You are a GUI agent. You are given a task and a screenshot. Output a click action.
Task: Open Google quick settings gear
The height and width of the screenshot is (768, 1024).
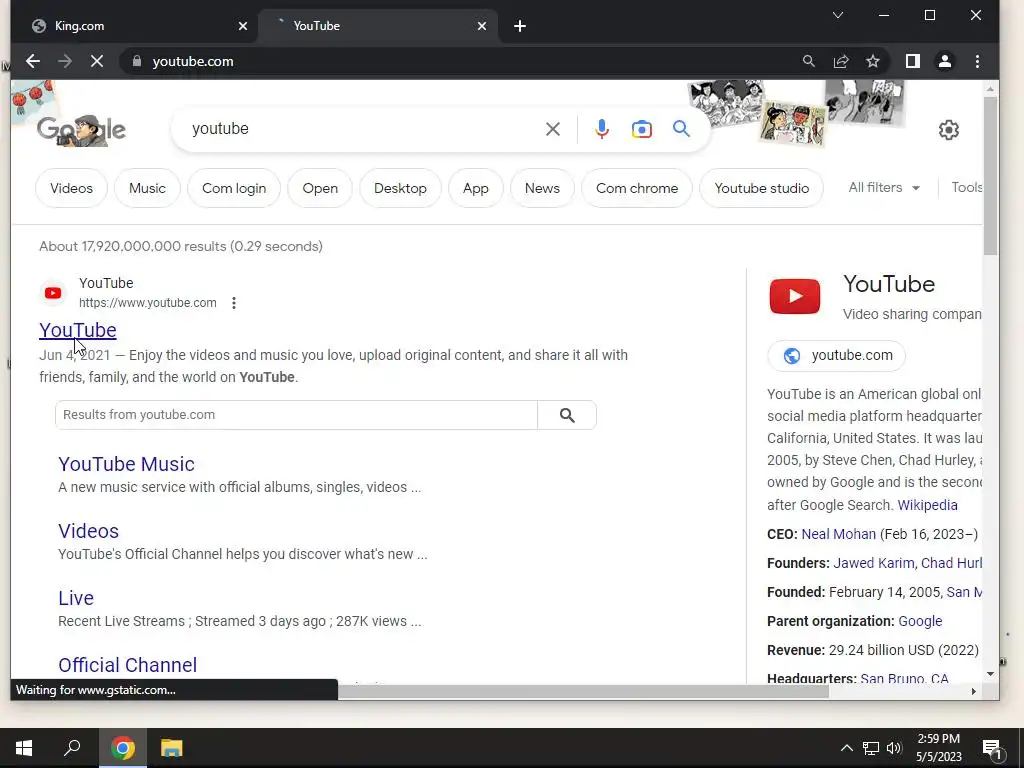click(x=948, y=130)
